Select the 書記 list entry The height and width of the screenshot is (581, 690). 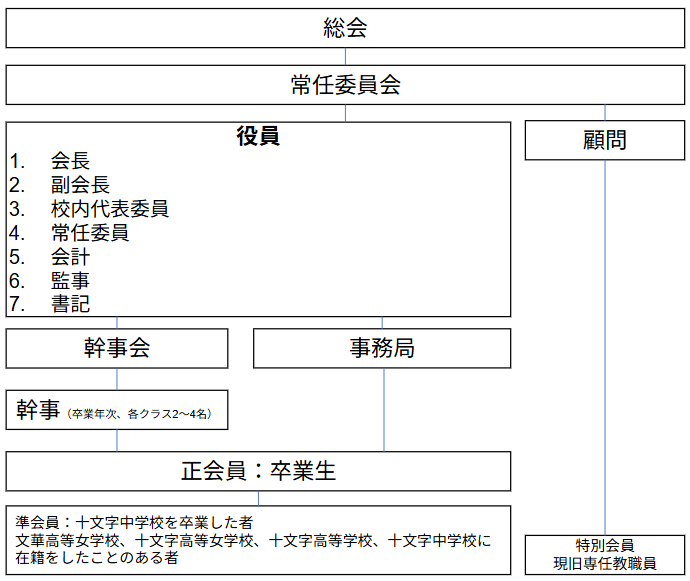(x=70, y=304)
